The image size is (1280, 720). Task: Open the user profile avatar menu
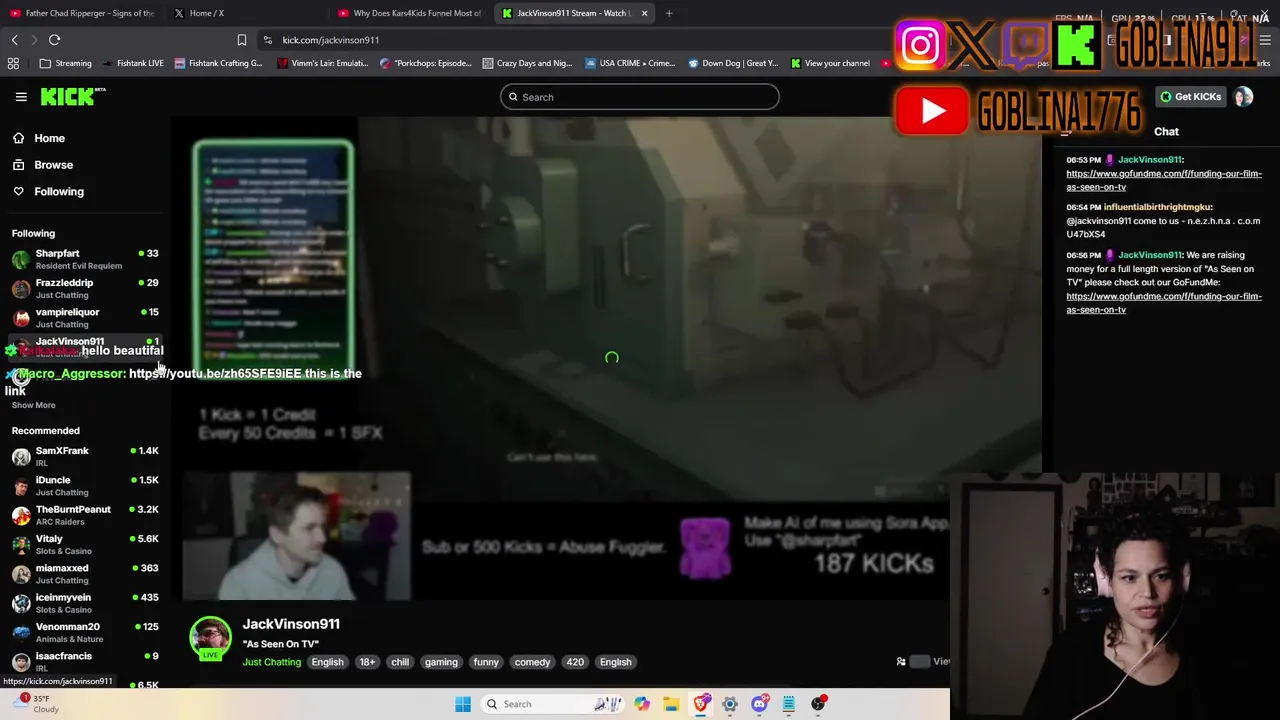coord(1243,97)
